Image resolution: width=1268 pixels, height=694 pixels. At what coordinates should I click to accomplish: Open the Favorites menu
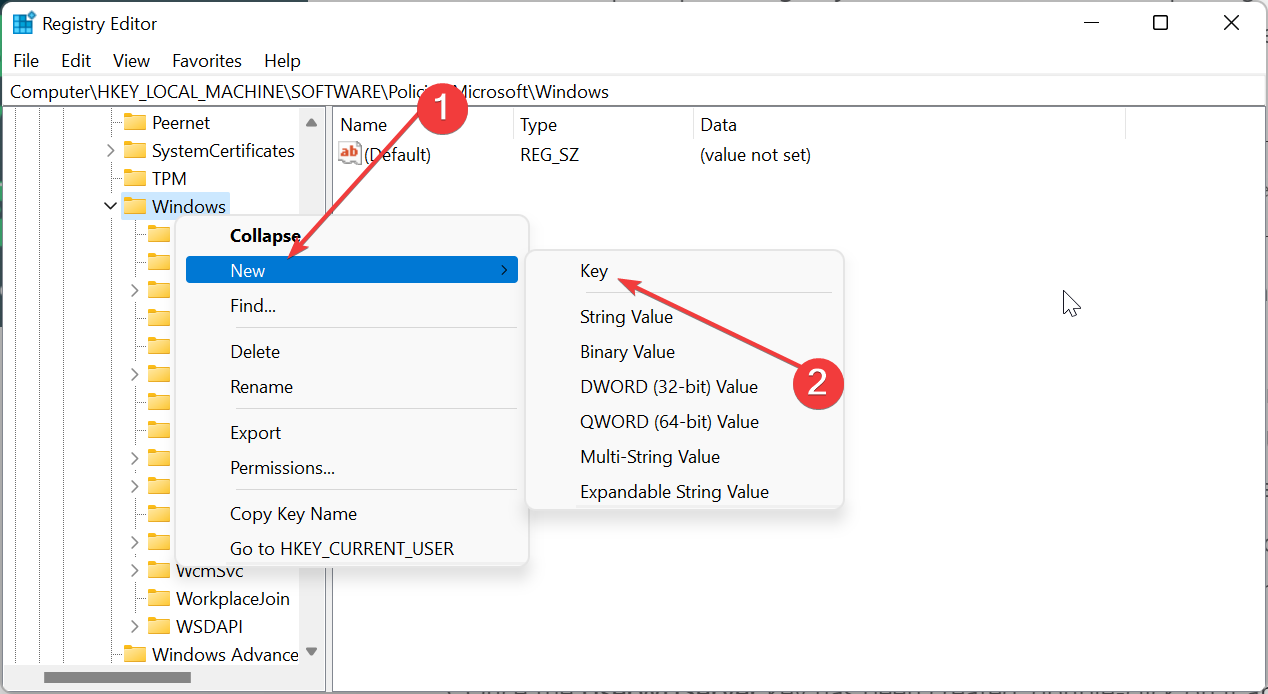pyautogui.click(x=207, y=61)
